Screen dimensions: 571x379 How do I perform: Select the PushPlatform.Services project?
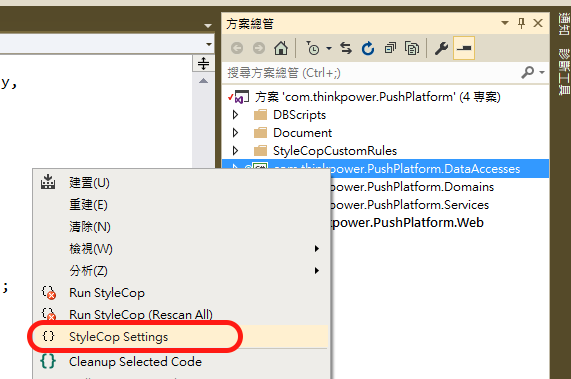409,205
